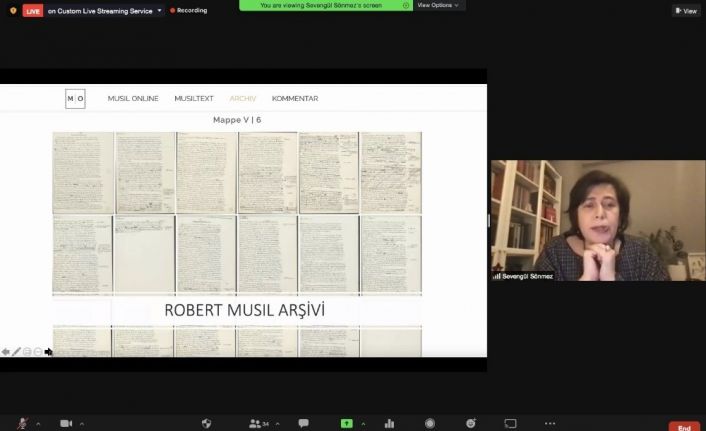
Task: Open the Security shield icon
Action: pyautogui.click(x=206, y=423)
